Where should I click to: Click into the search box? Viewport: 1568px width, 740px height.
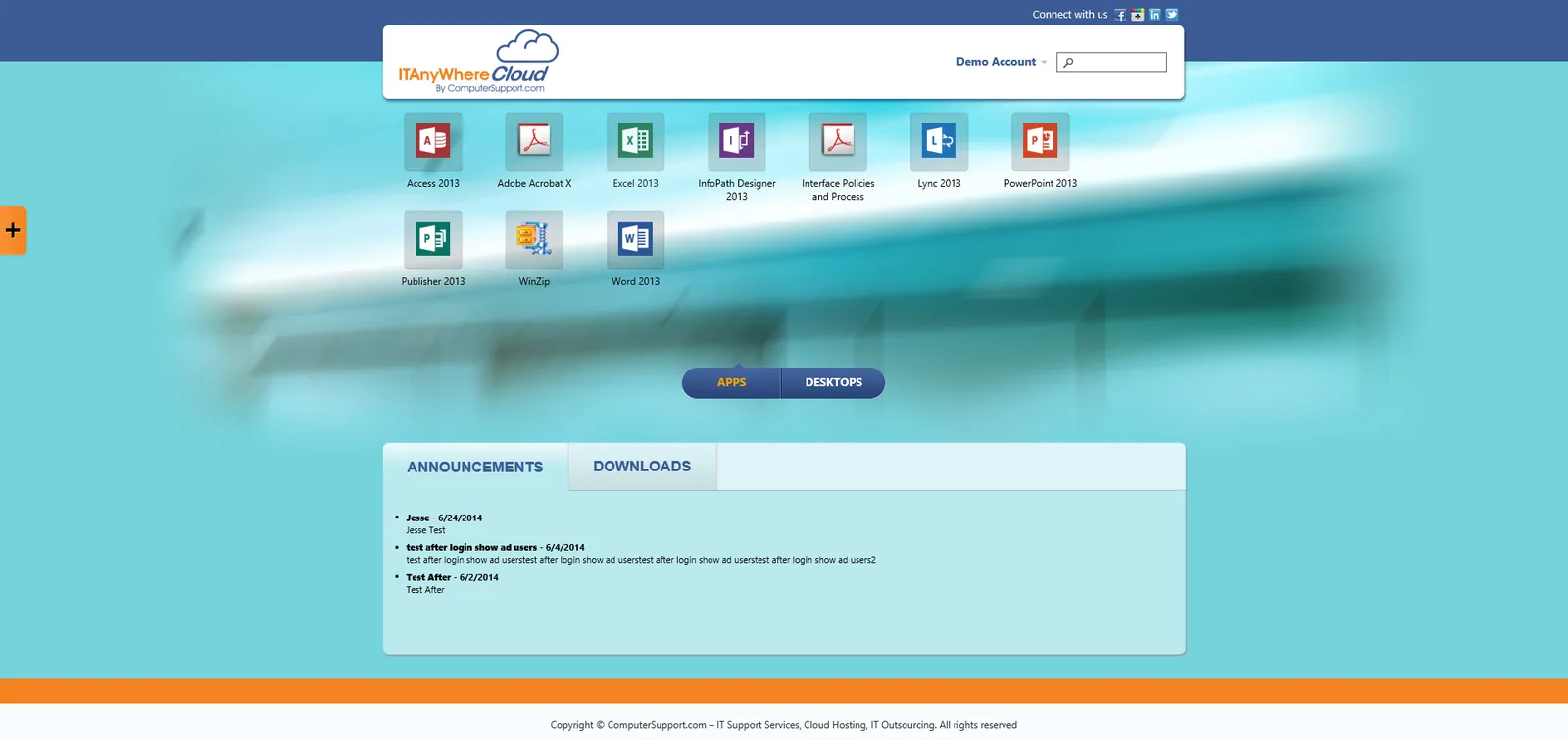point(1111,62)
